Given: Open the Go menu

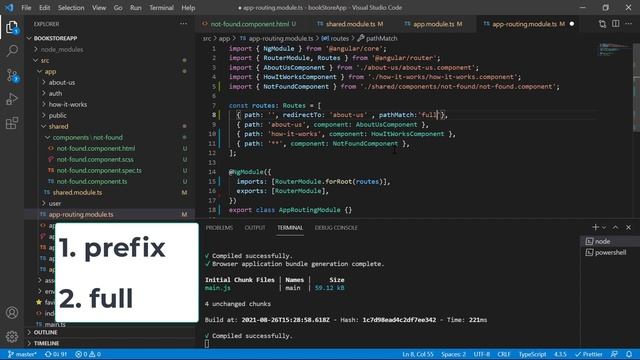Looking at the screenshot, I should 118,7.
